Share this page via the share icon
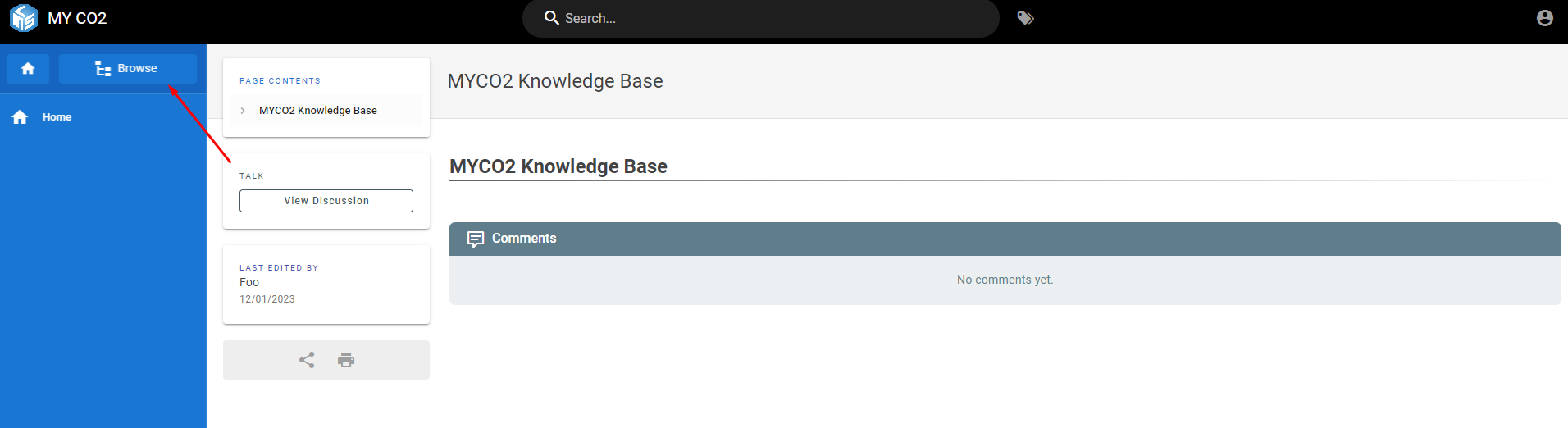This screenshot has width=1568, height=428. tap(307, 360)
